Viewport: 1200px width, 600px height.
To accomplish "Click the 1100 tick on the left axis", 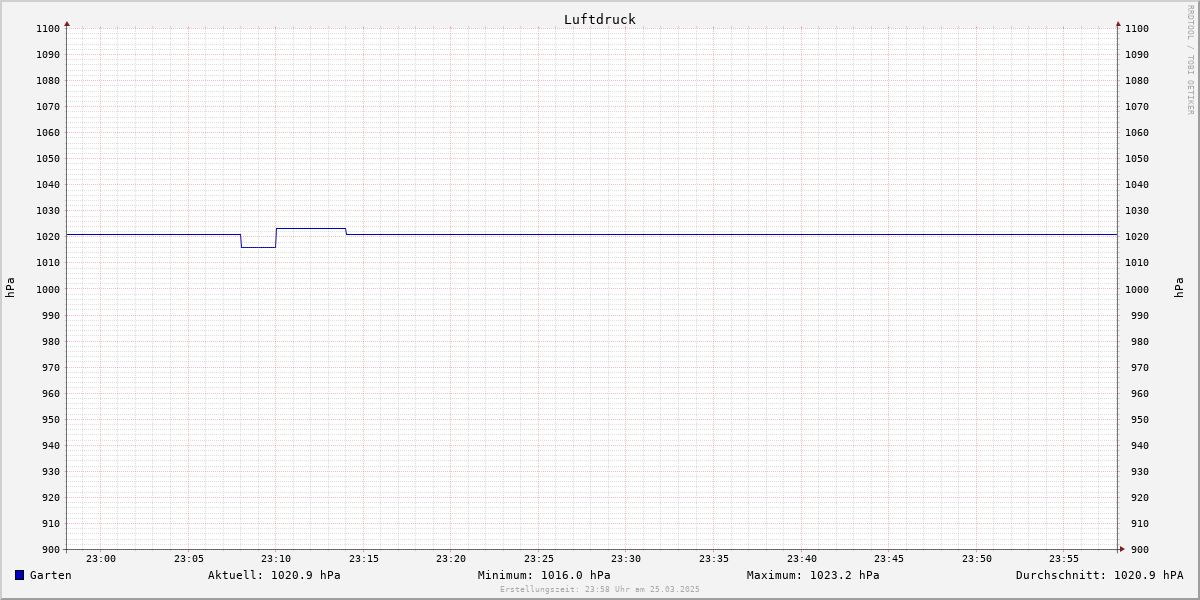I will click(x=48, y=29).
